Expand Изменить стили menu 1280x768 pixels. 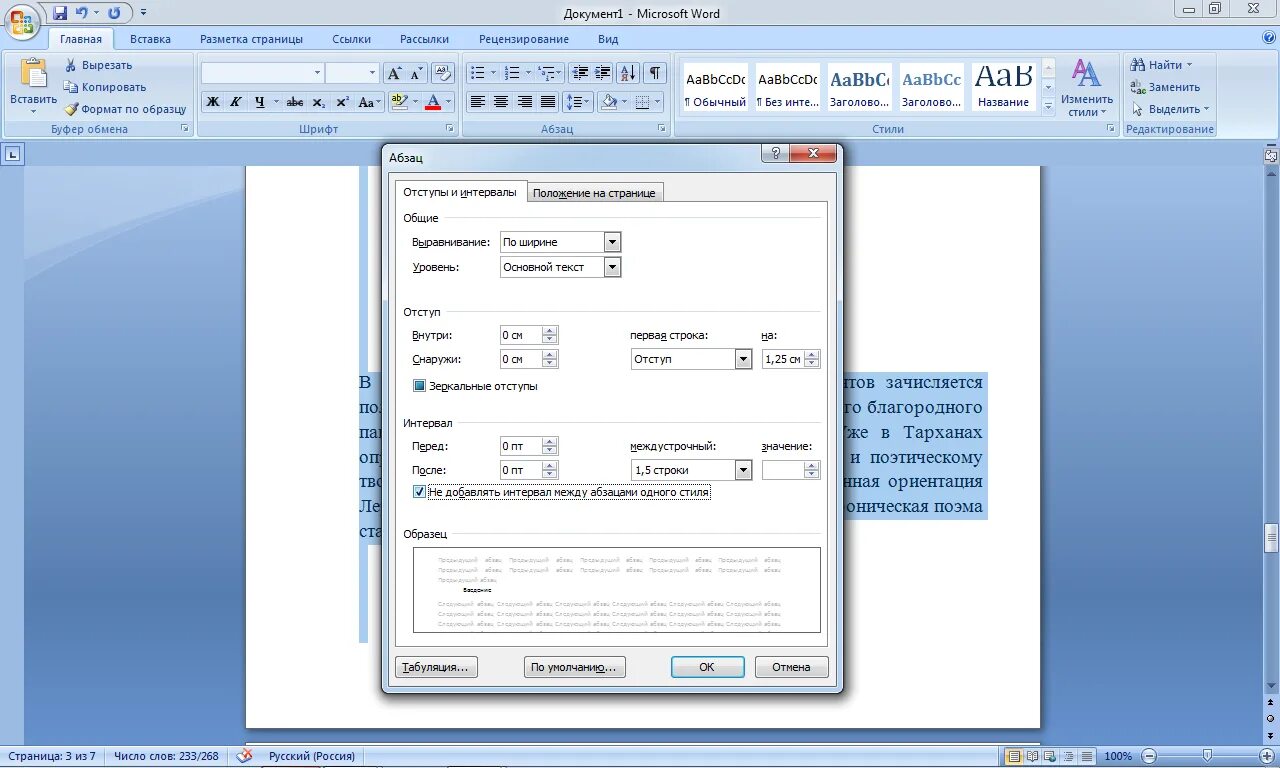pyautogui.click(x=1086, y=86)
